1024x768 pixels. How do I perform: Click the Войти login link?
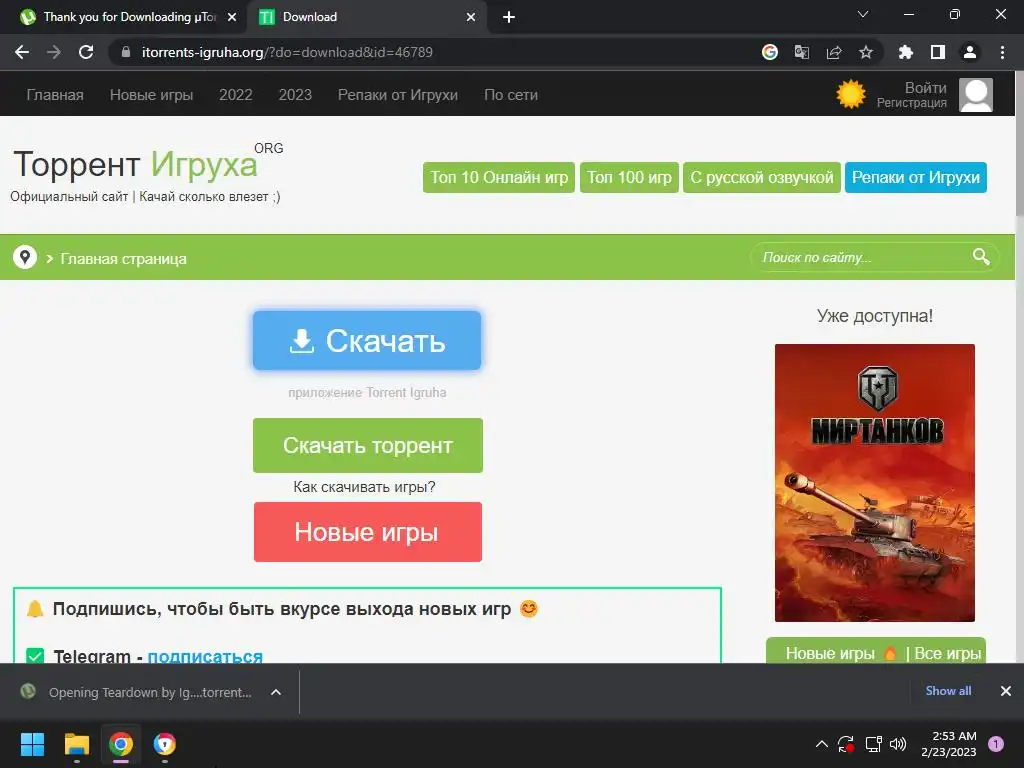[925, 88]
